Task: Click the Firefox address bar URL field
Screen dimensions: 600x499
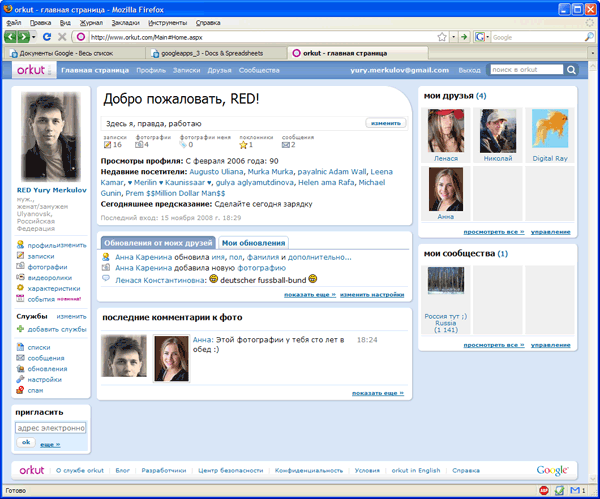Action: pyautogui.click(x=262, y=37)
